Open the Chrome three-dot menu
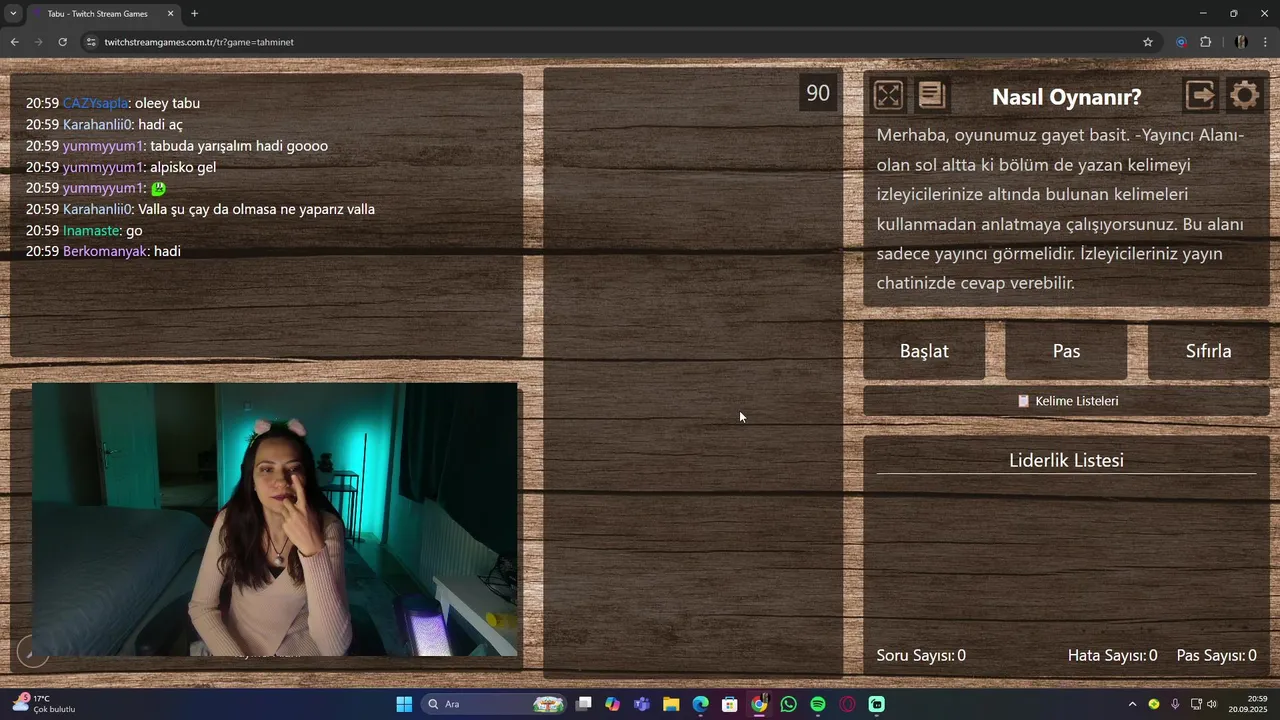Viewport: 1280px width, 720px height. click(1266, 42)
